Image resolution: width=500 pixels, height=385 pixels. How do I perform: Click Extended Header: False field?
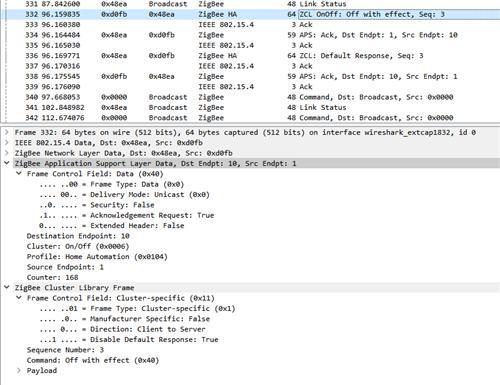pyautogui.click(x=112, y=226)
